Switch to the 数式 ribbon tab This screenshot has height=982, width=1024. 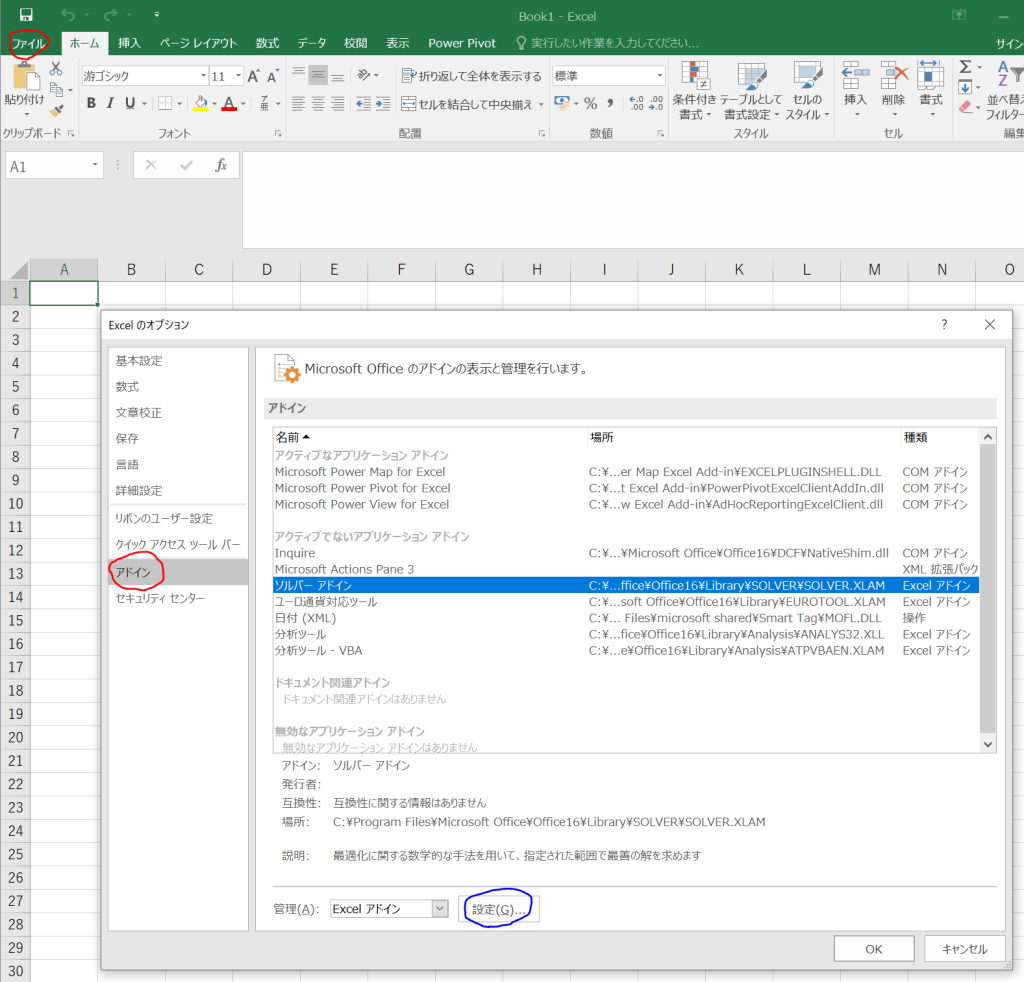coord(267,43)
